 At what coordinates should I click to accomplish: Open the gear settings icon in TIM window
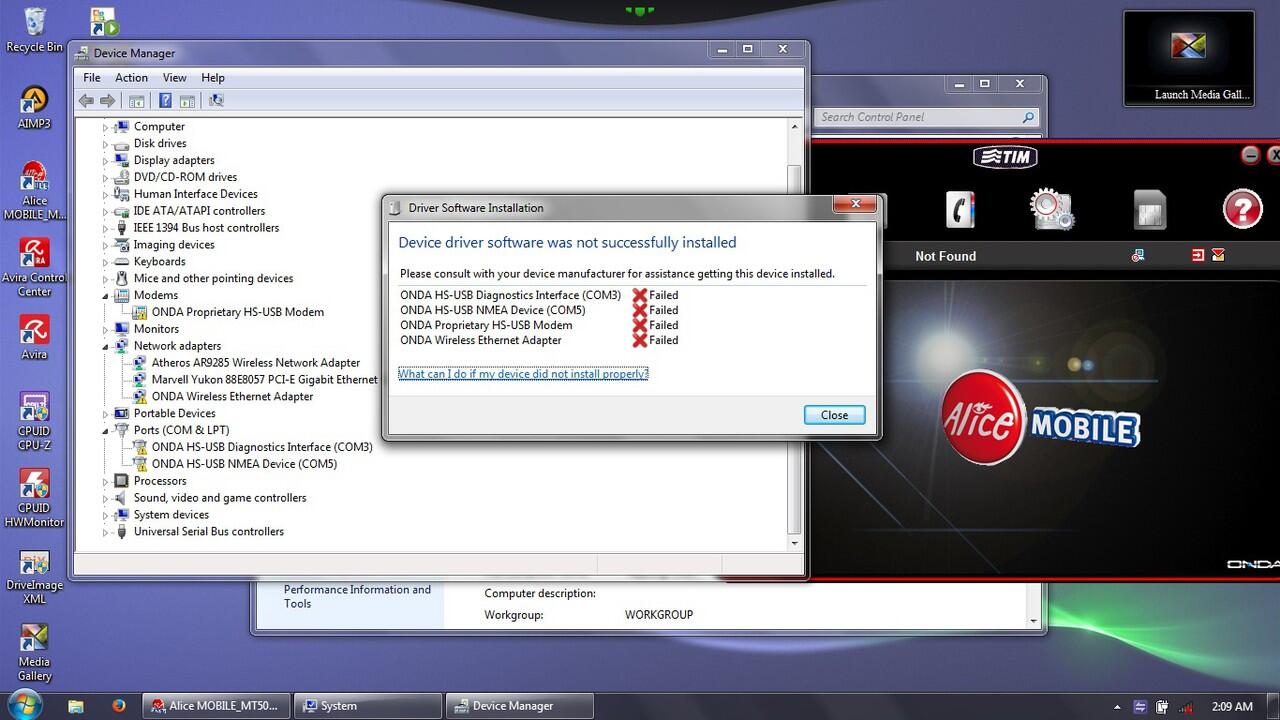[x=1051, y=209]
